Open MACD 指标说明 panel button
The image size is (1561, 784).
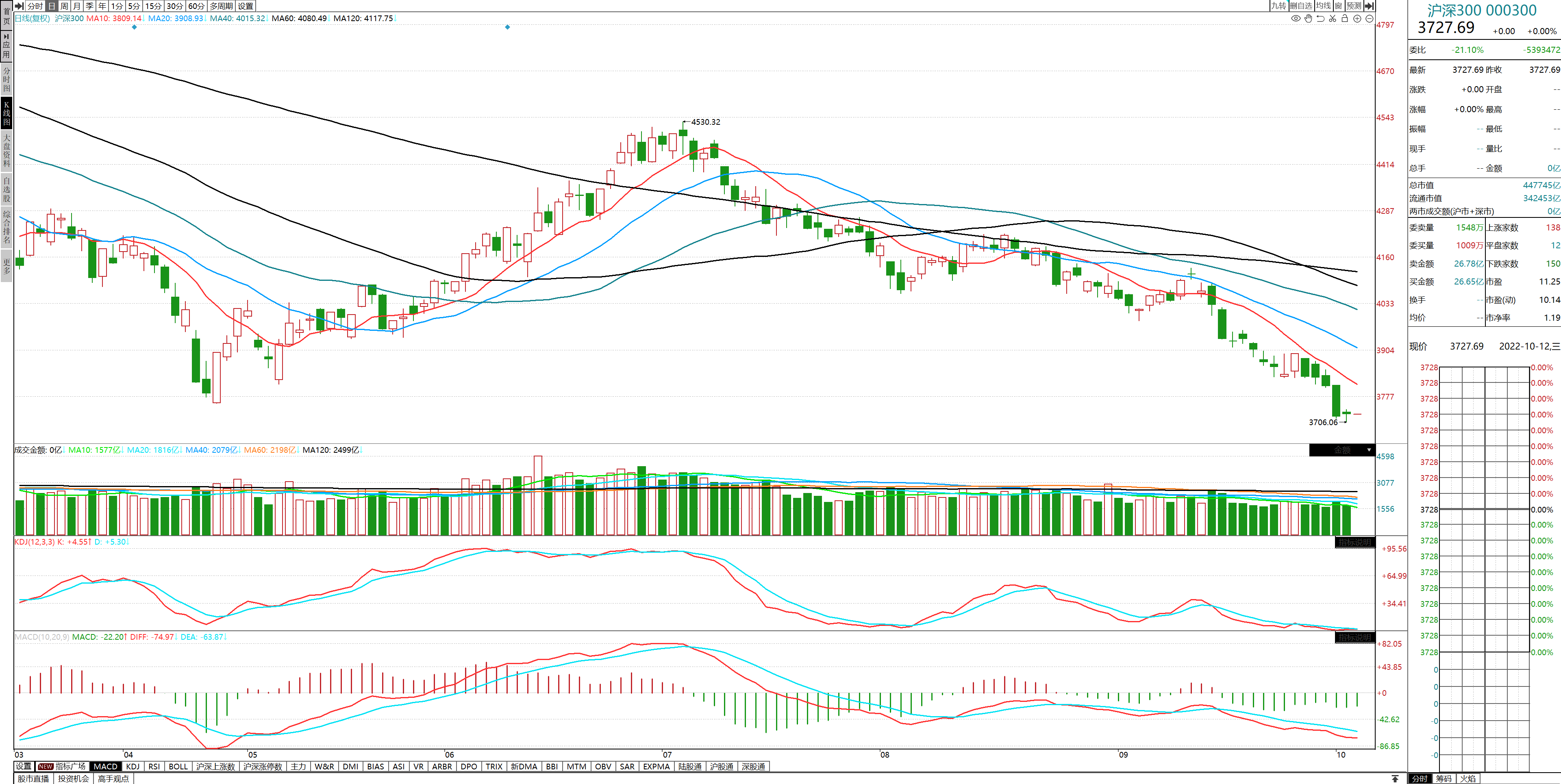pyautogui.click(x=1355, y=637)
